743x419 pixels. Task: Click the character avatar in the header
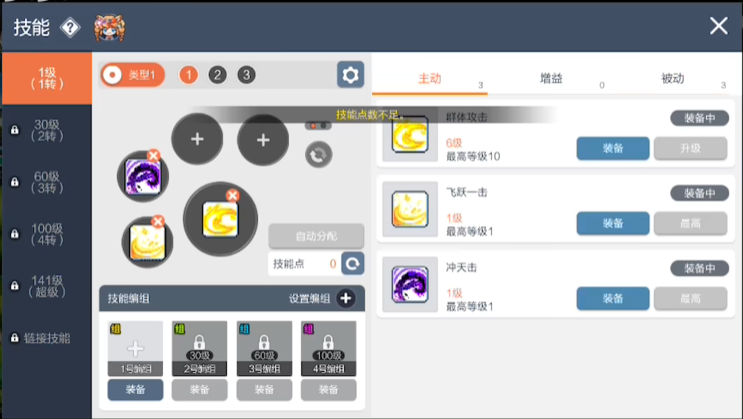click(x=108, y=27)
